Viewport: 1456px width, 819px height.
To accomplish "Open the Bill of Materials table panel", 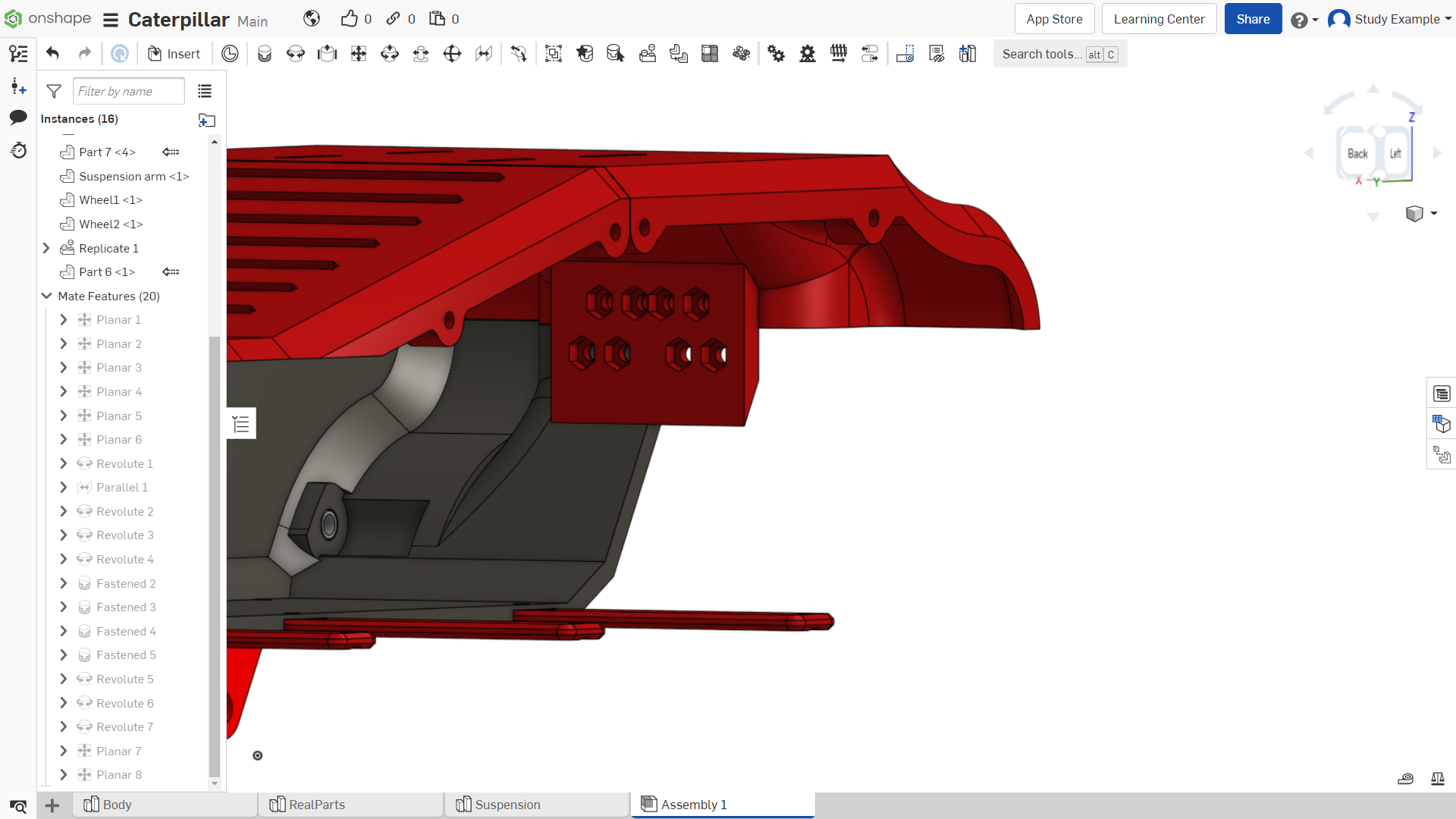I will click(x=1442, y=394).
